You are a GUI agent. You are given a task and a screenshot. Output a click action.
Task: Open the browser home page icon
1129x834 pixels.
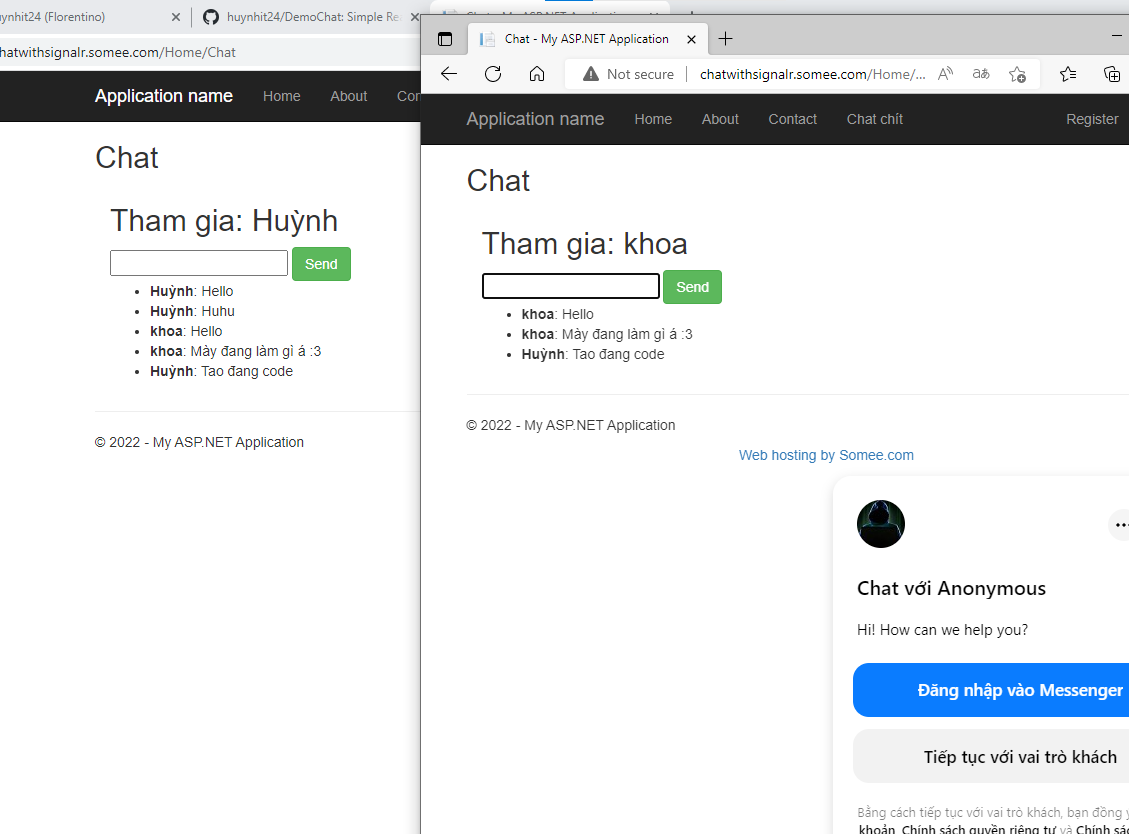[x=537, y=73]
